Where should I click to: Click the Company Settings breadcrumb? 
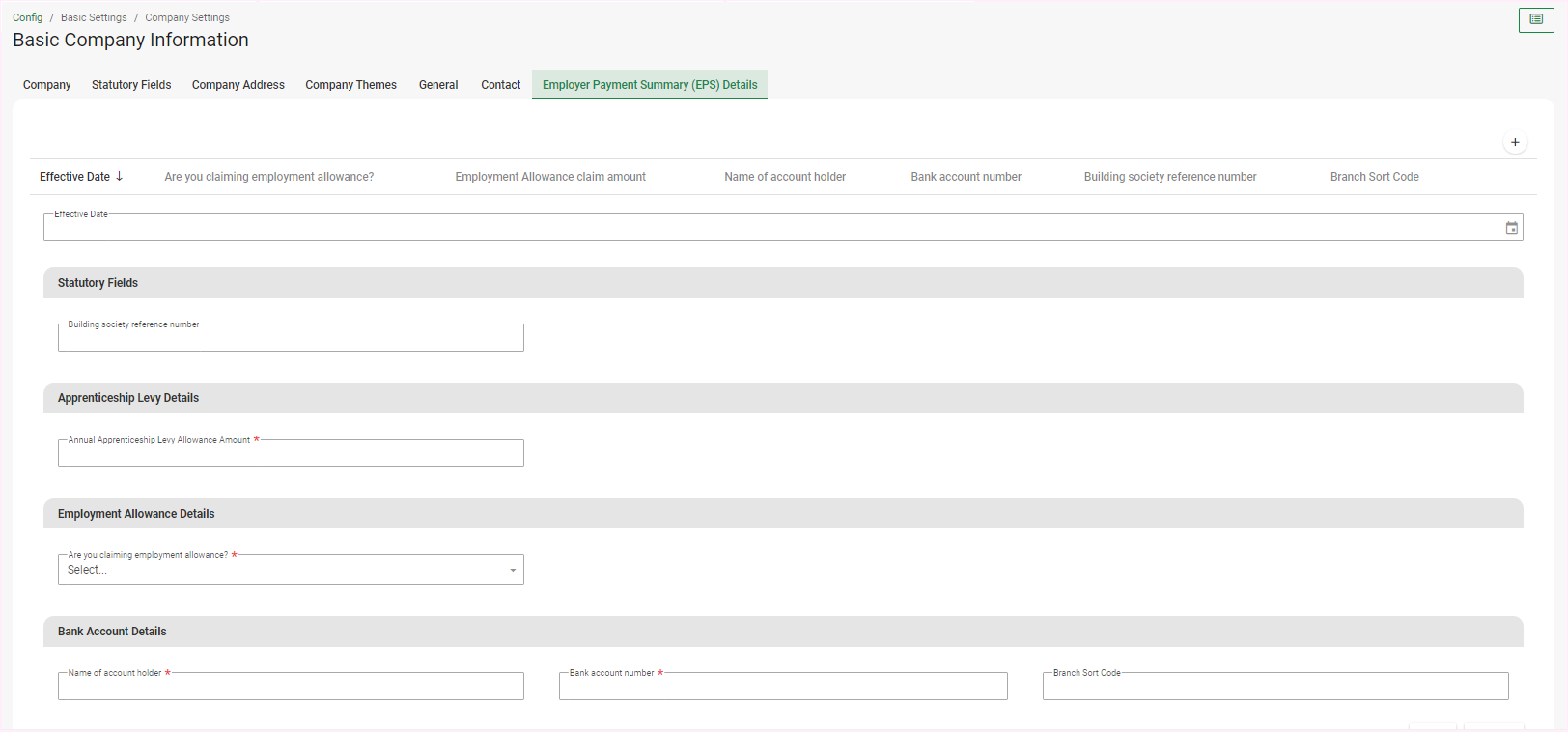187,17
